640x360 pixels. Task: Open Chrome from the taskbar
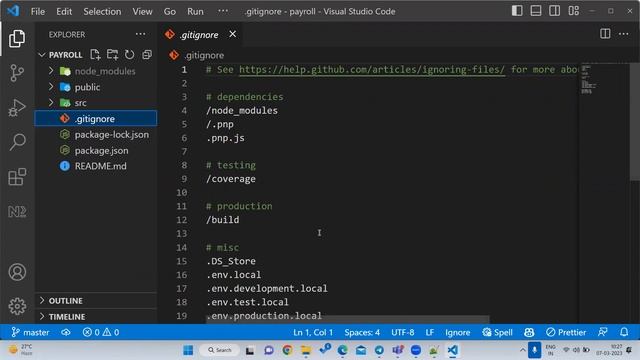click(x=287, y=350)
